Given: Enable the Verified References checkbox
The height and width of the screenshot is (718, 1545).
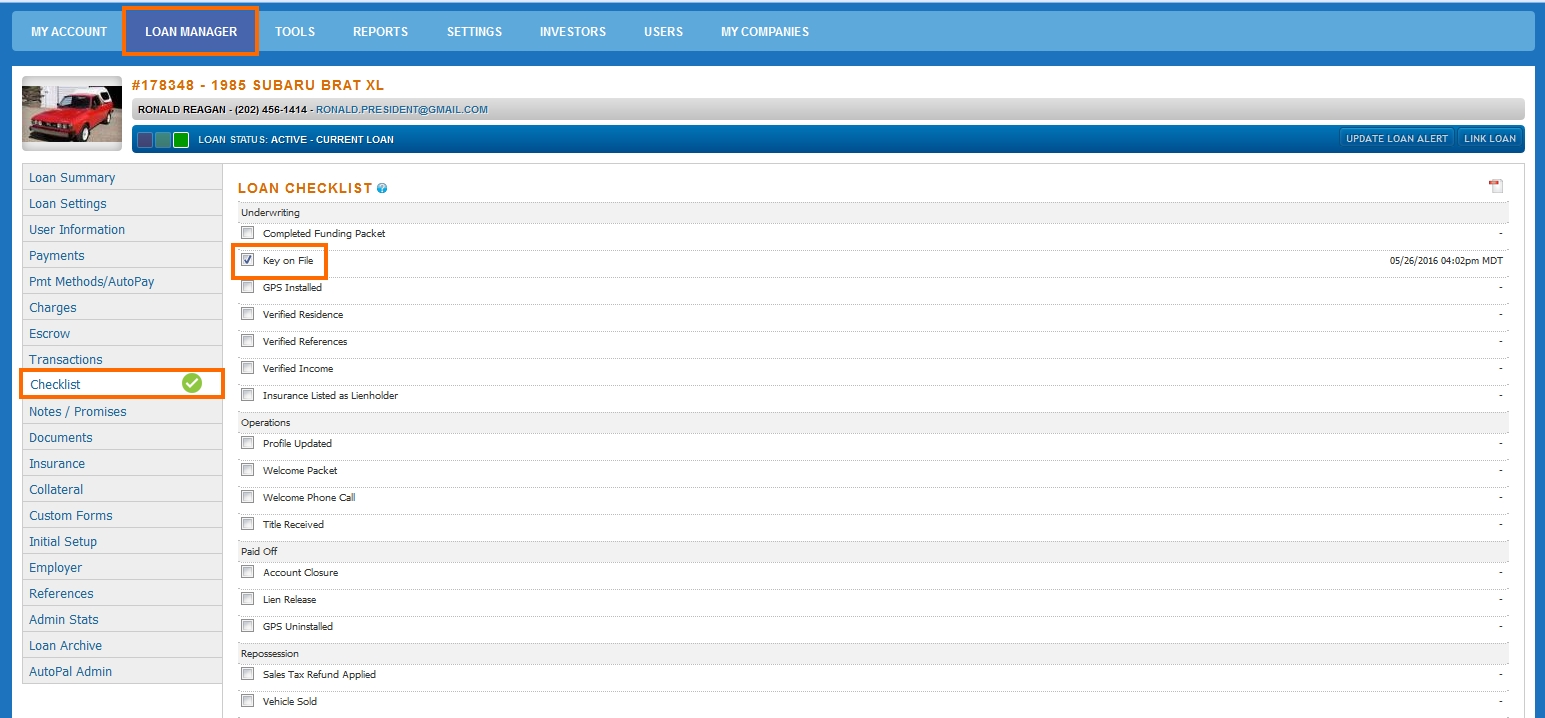Looking at the screenshot, I should 248,341.
